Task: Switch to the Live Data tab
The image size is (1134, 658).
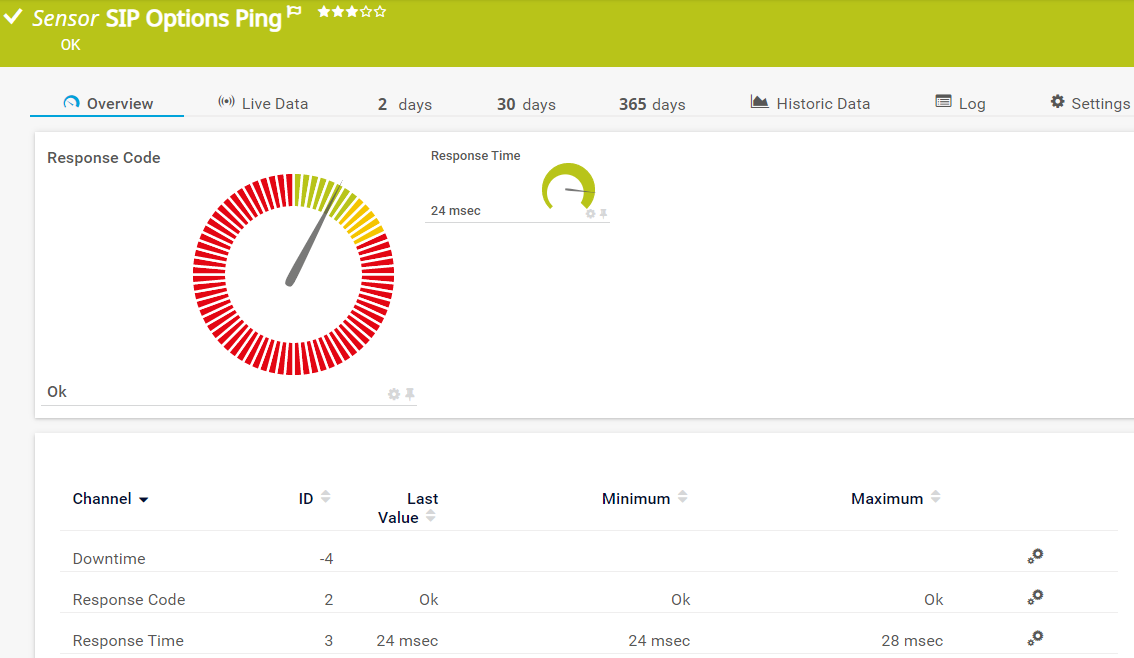Action: (263, 104)
